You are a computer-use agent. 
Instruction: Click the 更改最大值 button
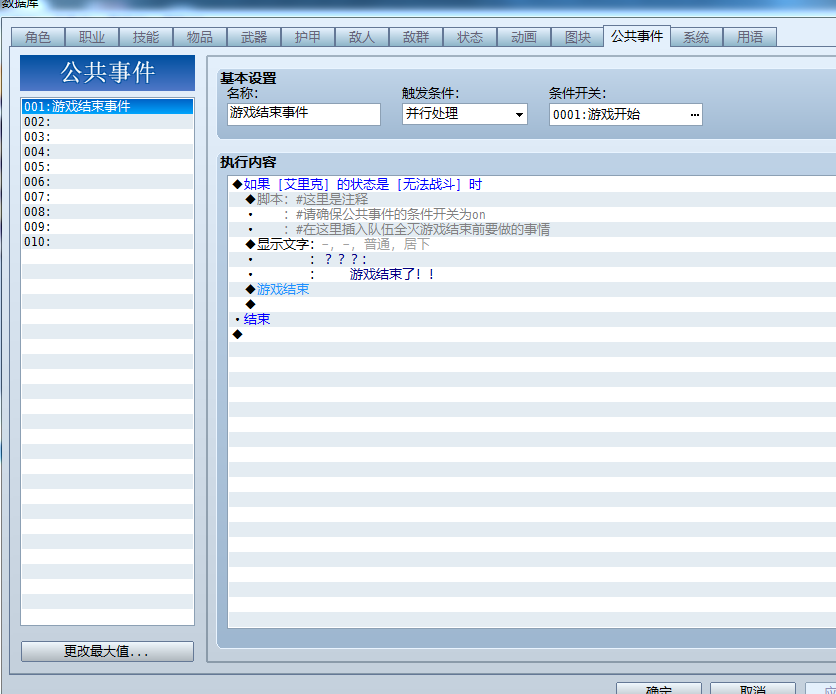pyautogui.click(x=107, y=651)
